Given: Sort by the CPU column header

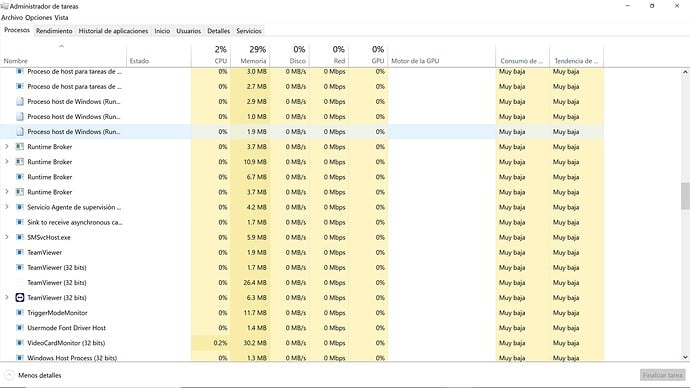Looking at the screenshot, I should (x=211, y=55).
